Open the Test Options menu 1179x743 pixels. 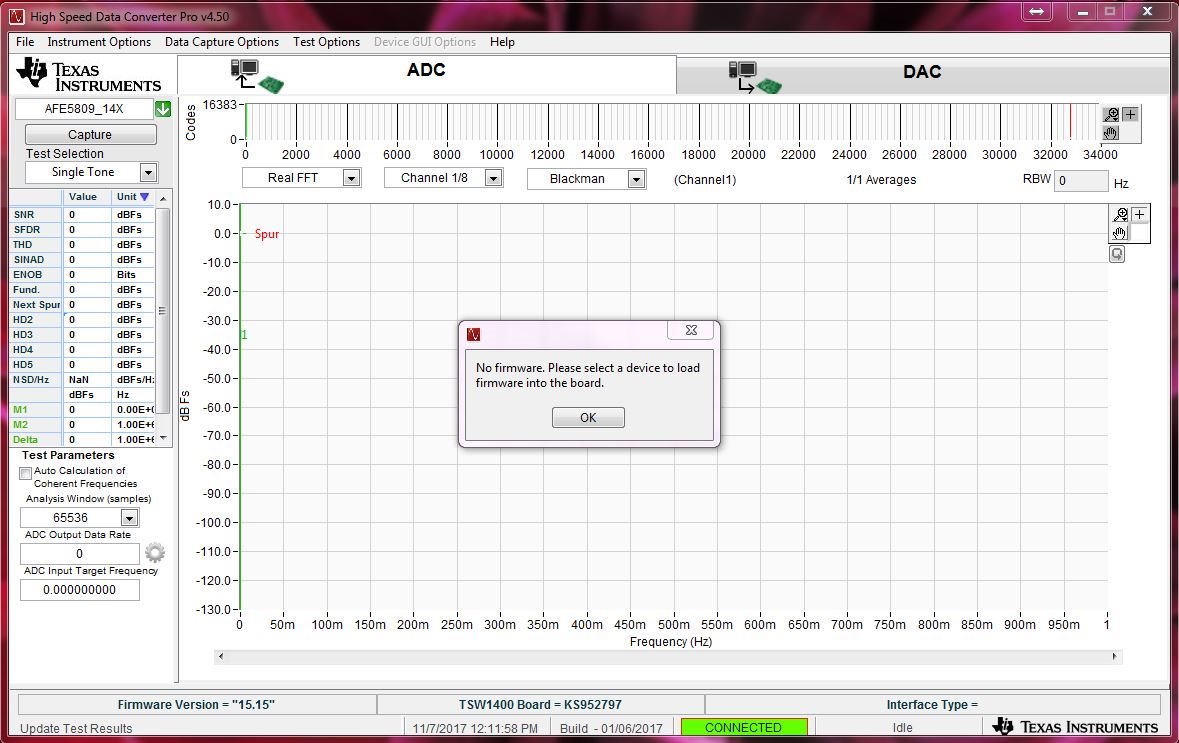click(326, 42)
